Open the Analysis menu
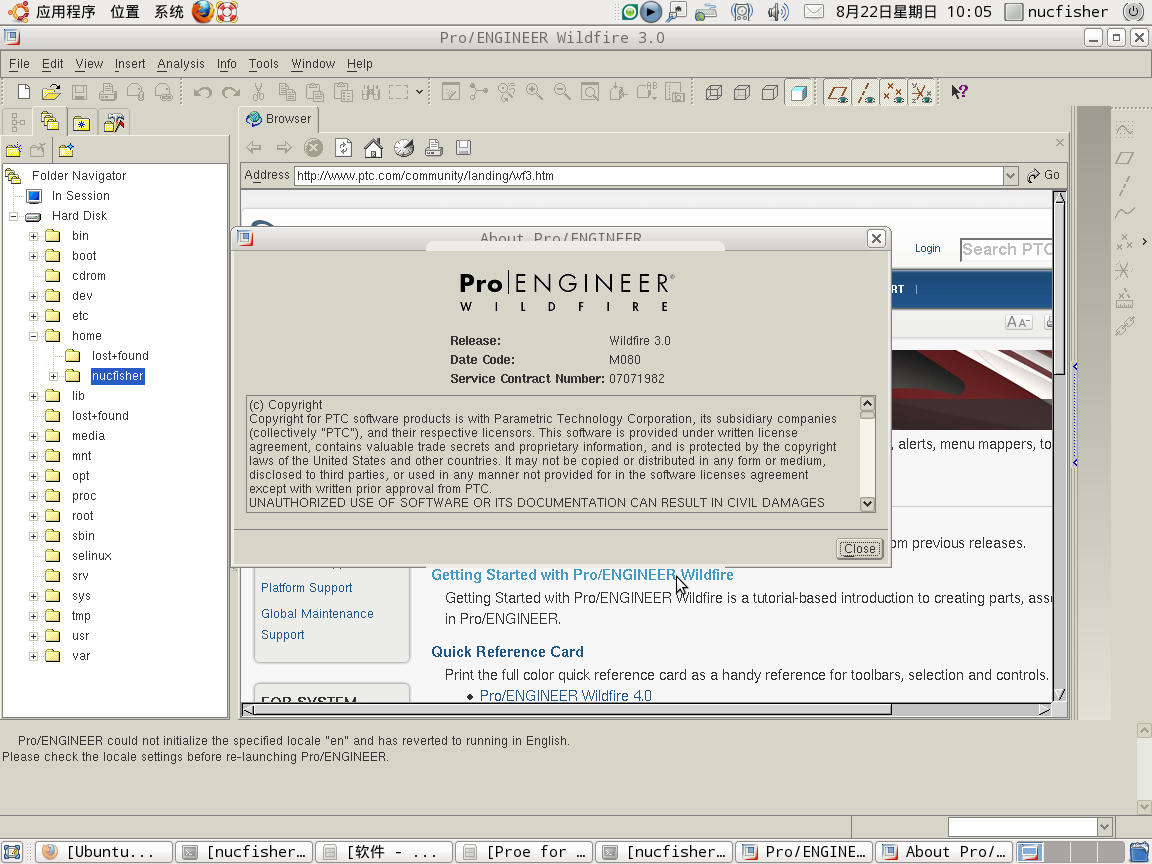1152x864 pixels. [x=181, y=64]
